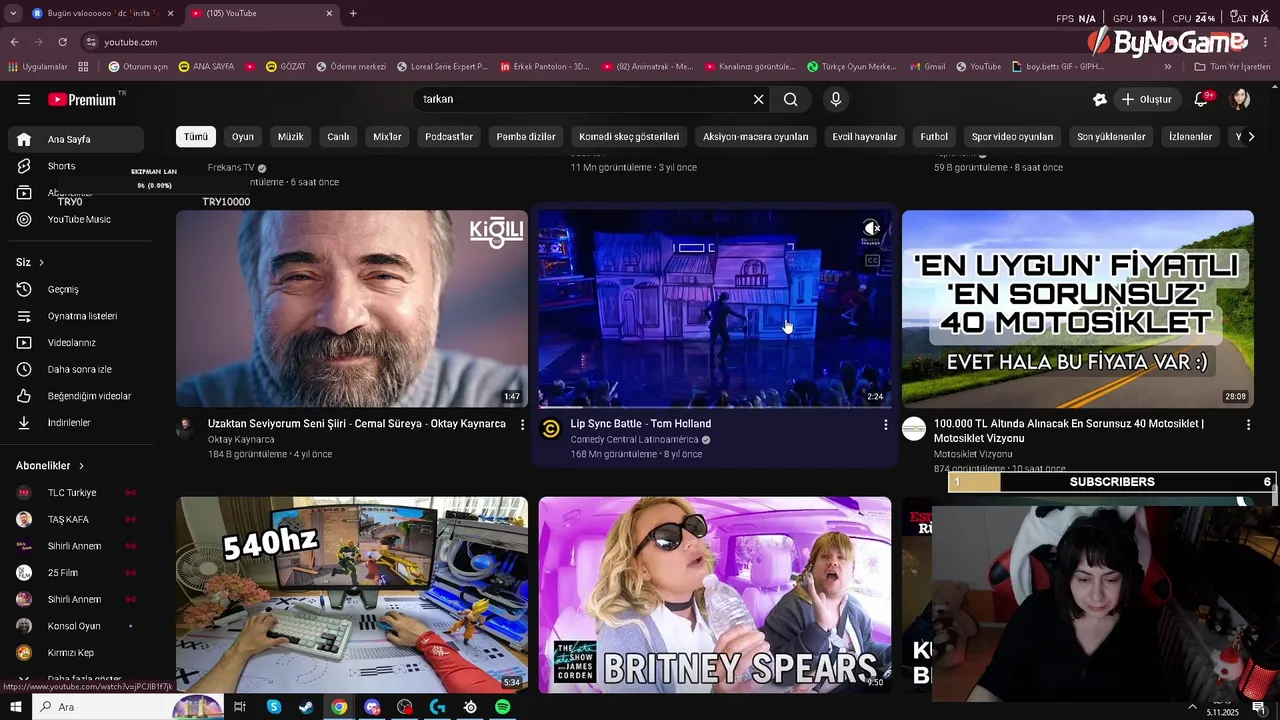This screenshot has width=1280, height=720.
Task: Show more bookmarks with the chevron
Action: click(x=1167, y=67)
